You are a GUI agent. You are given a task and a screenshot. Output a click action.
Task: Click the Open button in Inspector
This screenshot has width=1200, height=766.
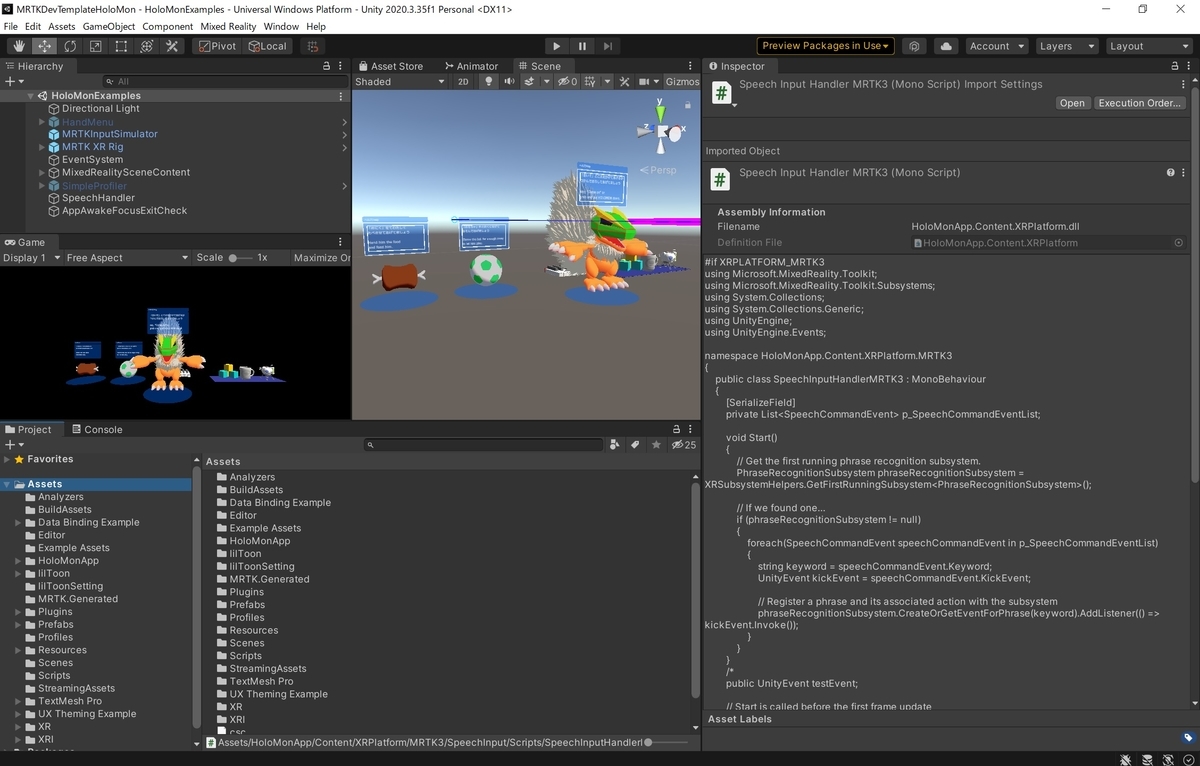click(1072, 103)
